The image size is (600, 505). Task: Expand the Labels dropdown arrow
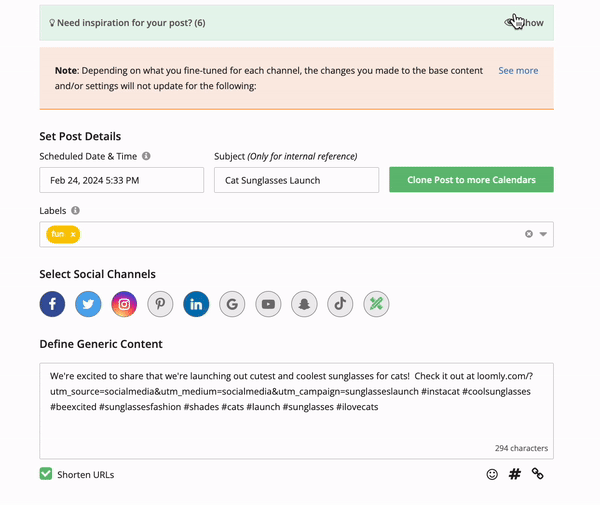click(543, 234)
